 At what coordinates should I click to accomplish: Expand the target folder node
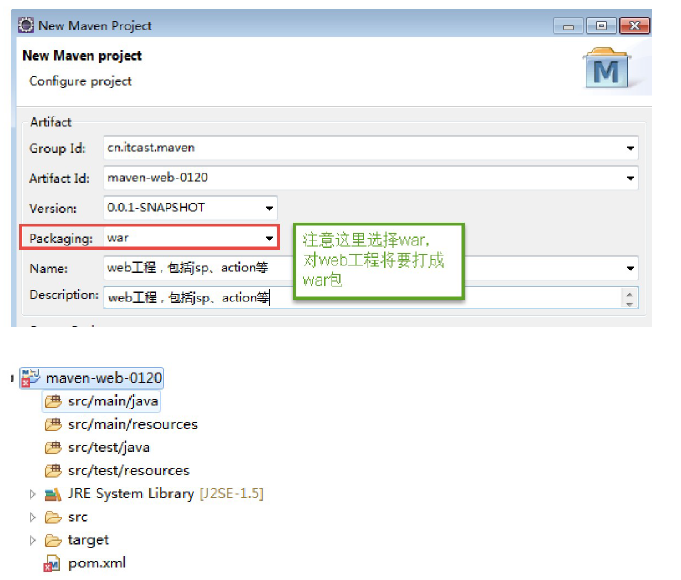pos(33,540)
